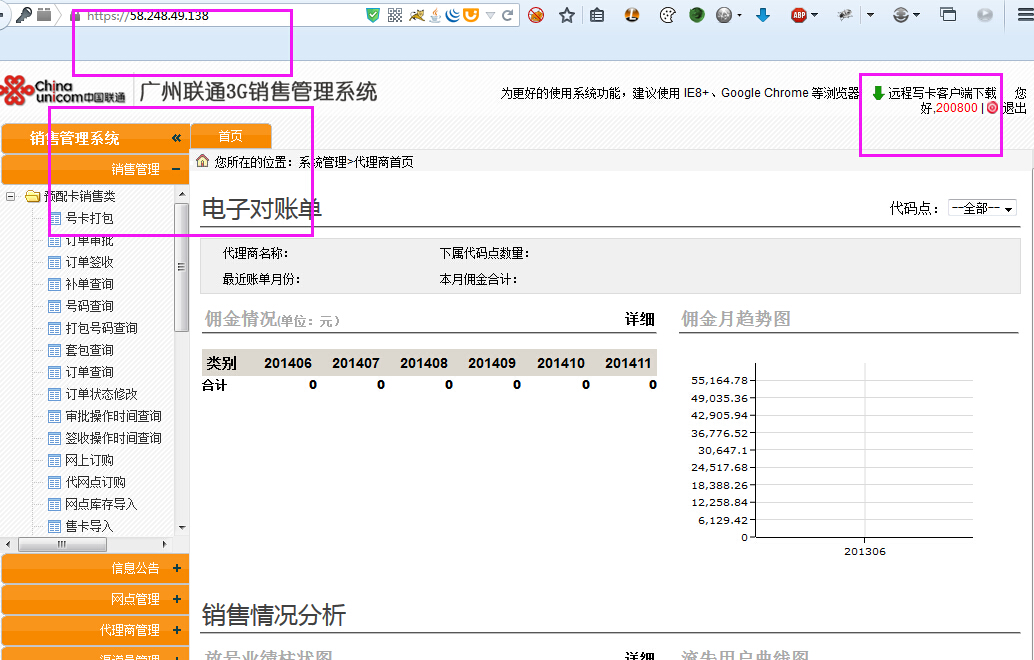Open the 代码点 '--全部--' dropdown
The height and width of the screenshot is (660, 1034).
pyautogui.click(x=982, y=208)
